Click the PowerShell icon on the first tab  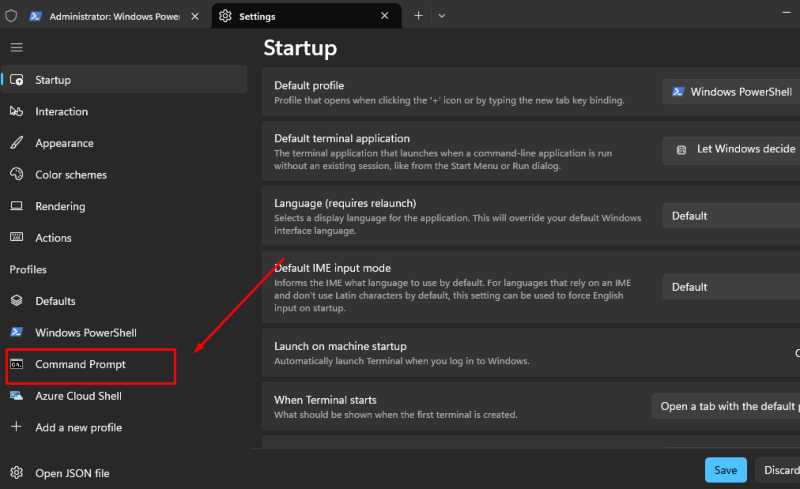[35, 16]
